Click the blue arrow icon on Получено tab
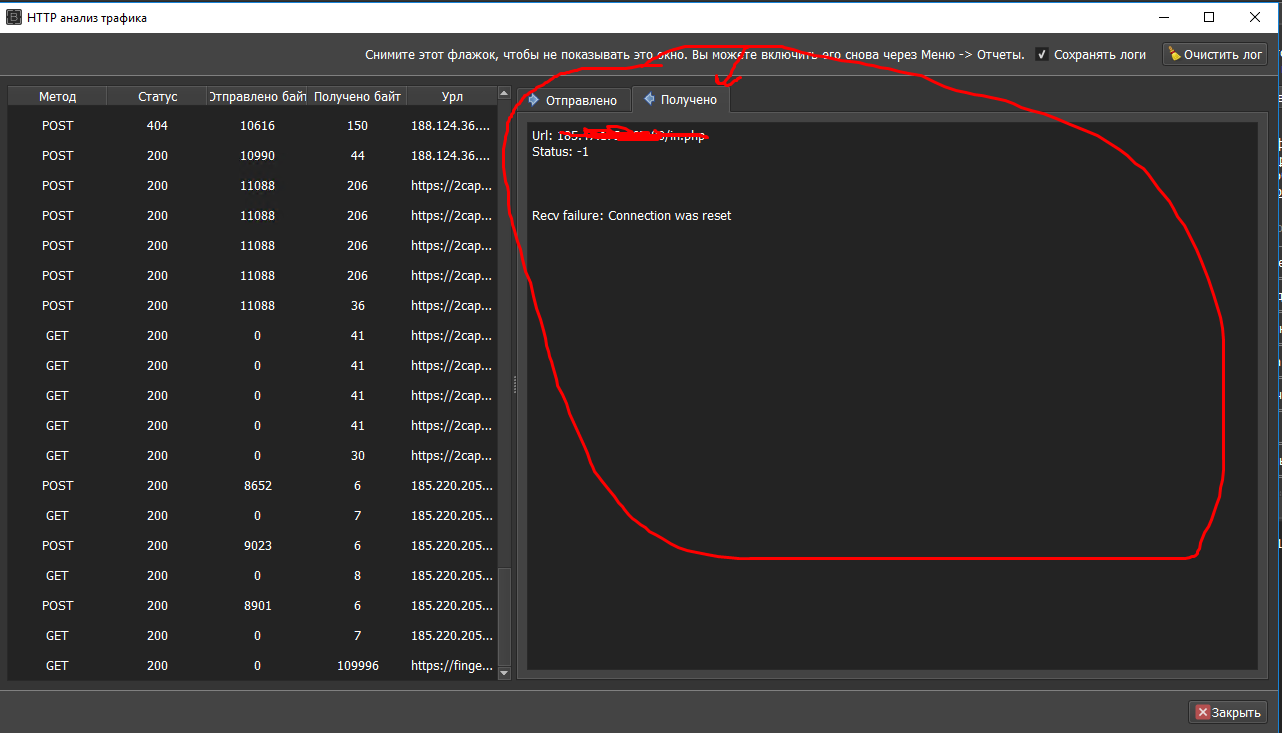This screenshot has width=1282, height=733. pos(647,99)
